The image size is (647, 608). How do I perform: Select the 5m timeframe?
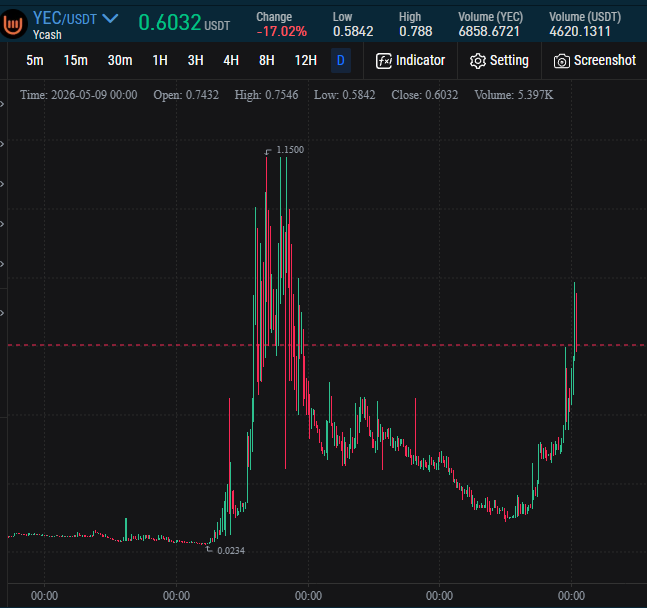click(35, 60)
